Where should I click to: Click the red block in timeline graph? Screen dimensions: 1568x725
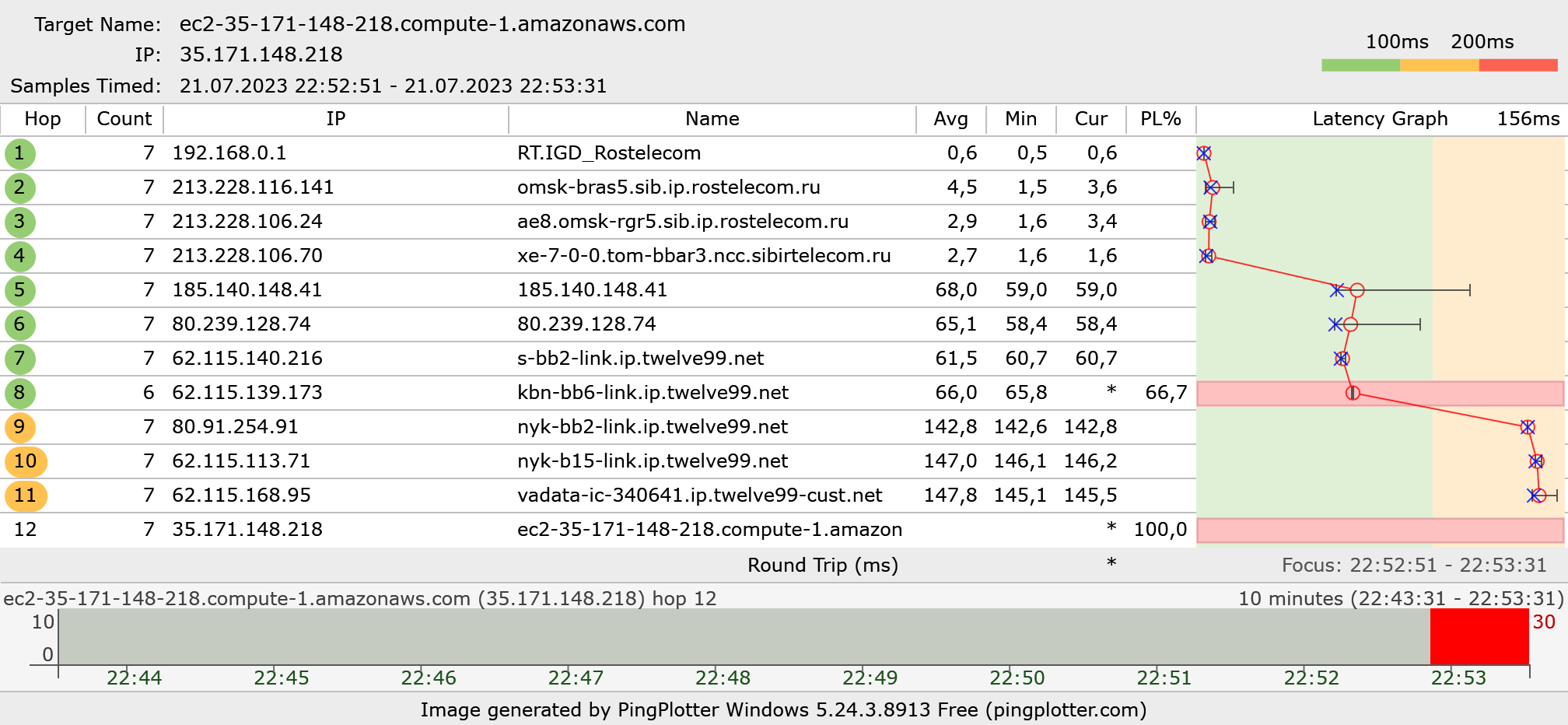click(x=1479, y=636)
